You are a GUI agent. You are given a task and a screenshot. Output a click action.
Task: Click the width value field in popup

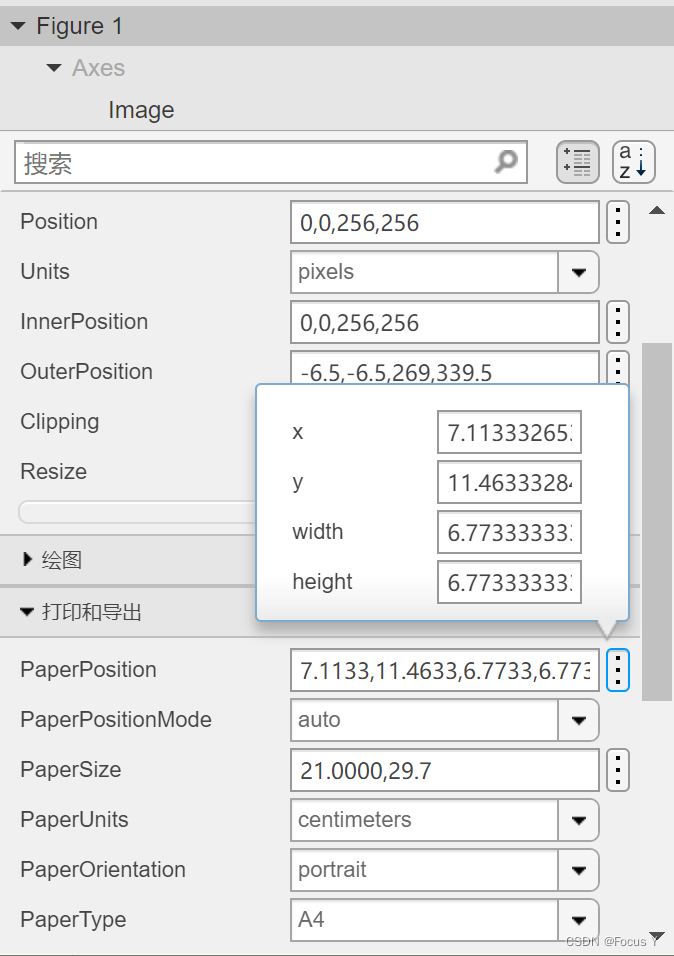[509, 532]
